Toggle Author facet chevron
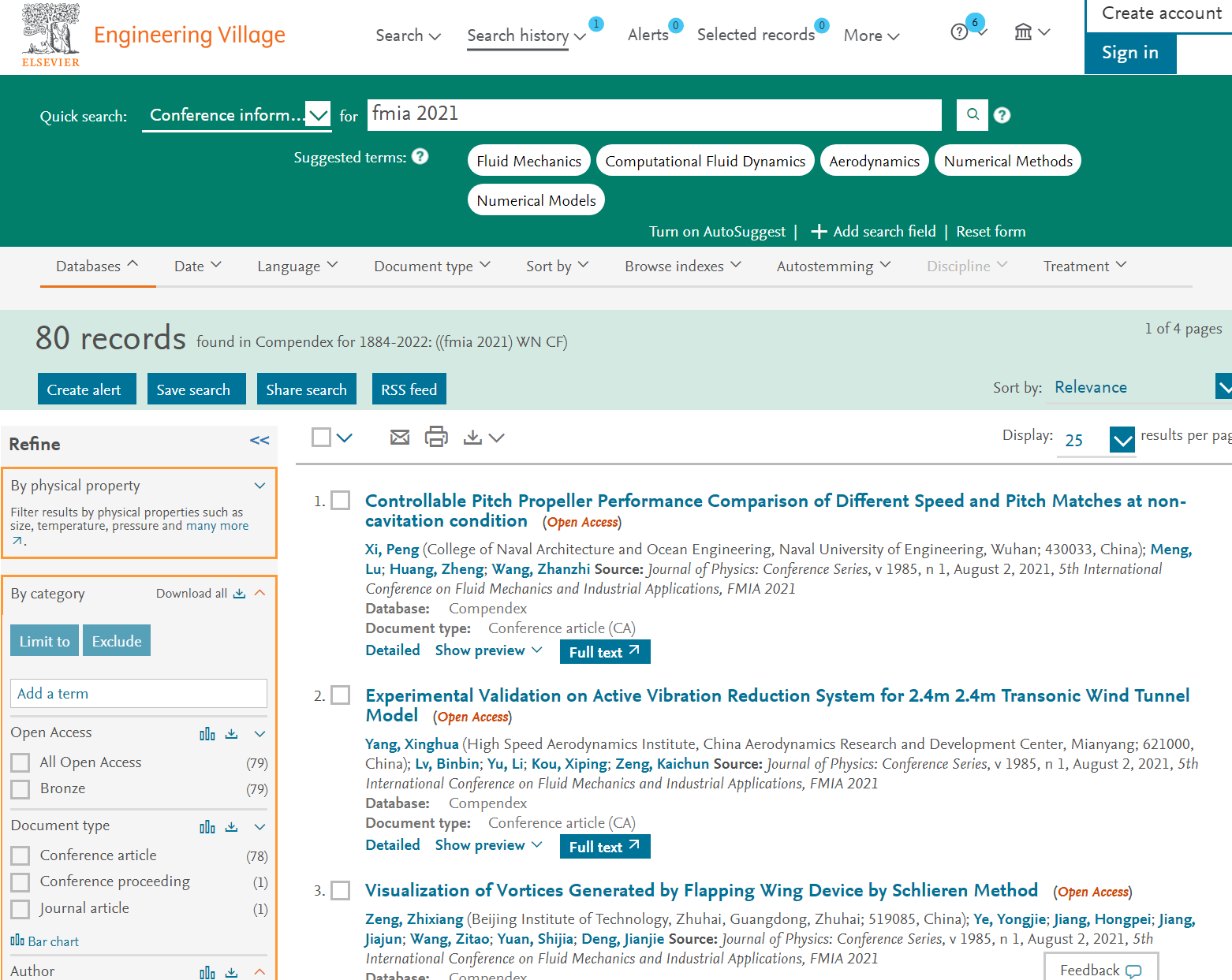 point(259,972)
